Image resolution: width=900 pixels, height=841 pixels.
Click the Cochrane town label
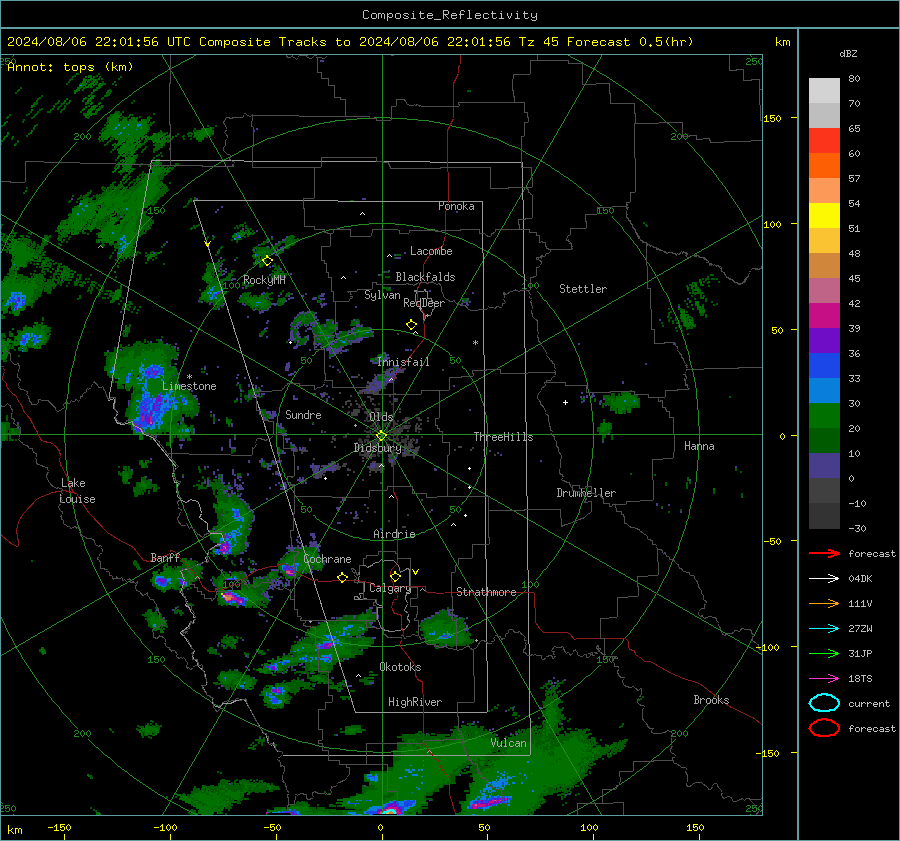click(x=327, y=559)
